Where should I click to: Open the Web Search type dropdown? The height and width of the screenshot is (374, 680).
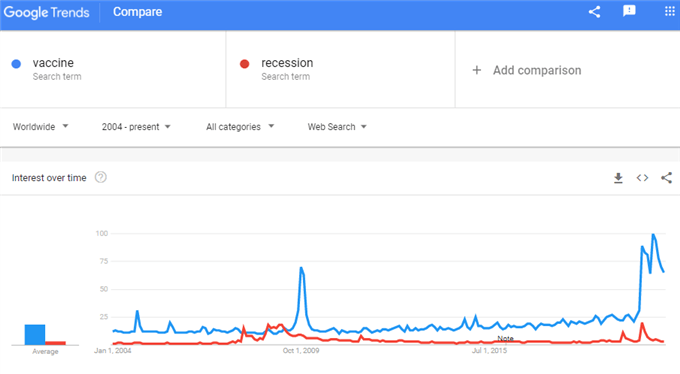click(x=337, y=127)
